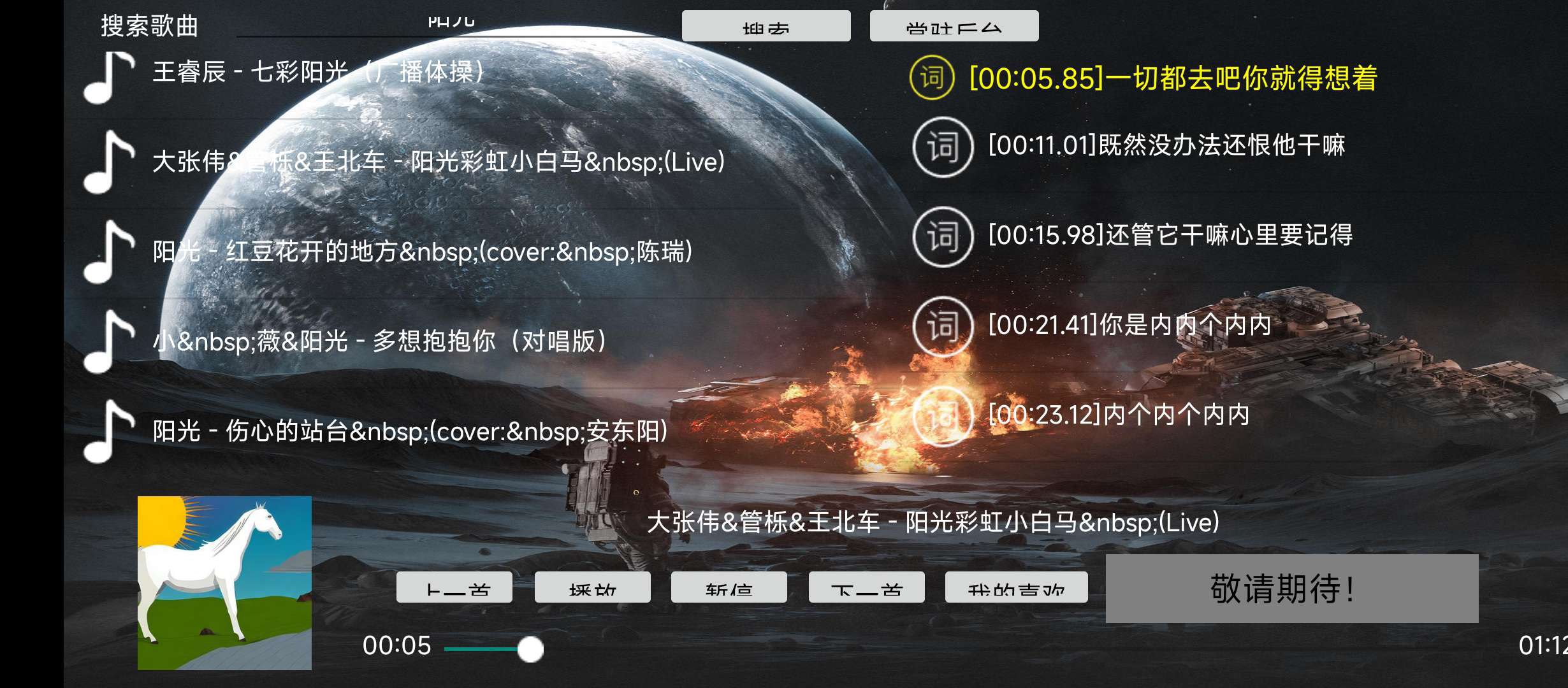The image size is (1568, 688).
Task: Click music note icon beside 王睿辰 七彩阳光
Action: [108, 77]
